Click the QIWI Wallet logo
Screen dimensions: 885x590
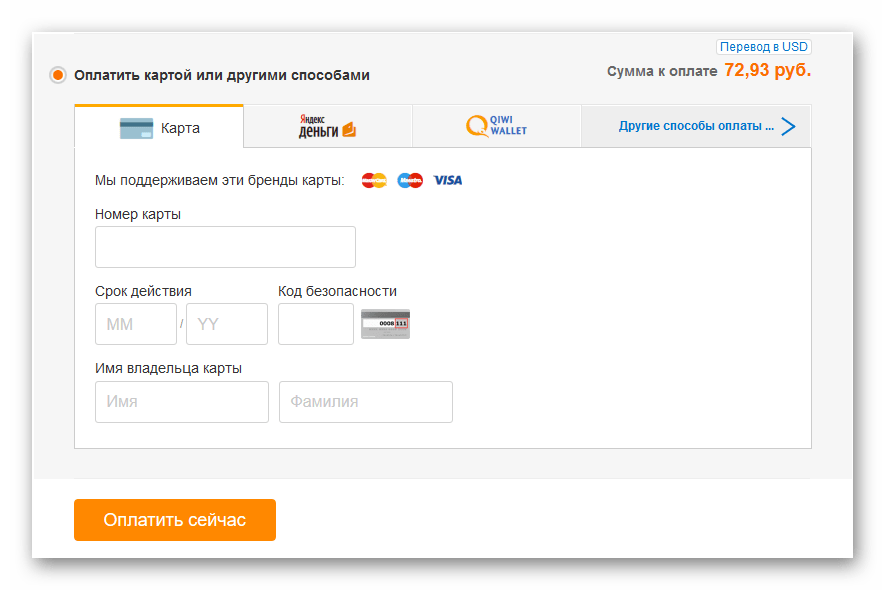(x=496, y=127)
